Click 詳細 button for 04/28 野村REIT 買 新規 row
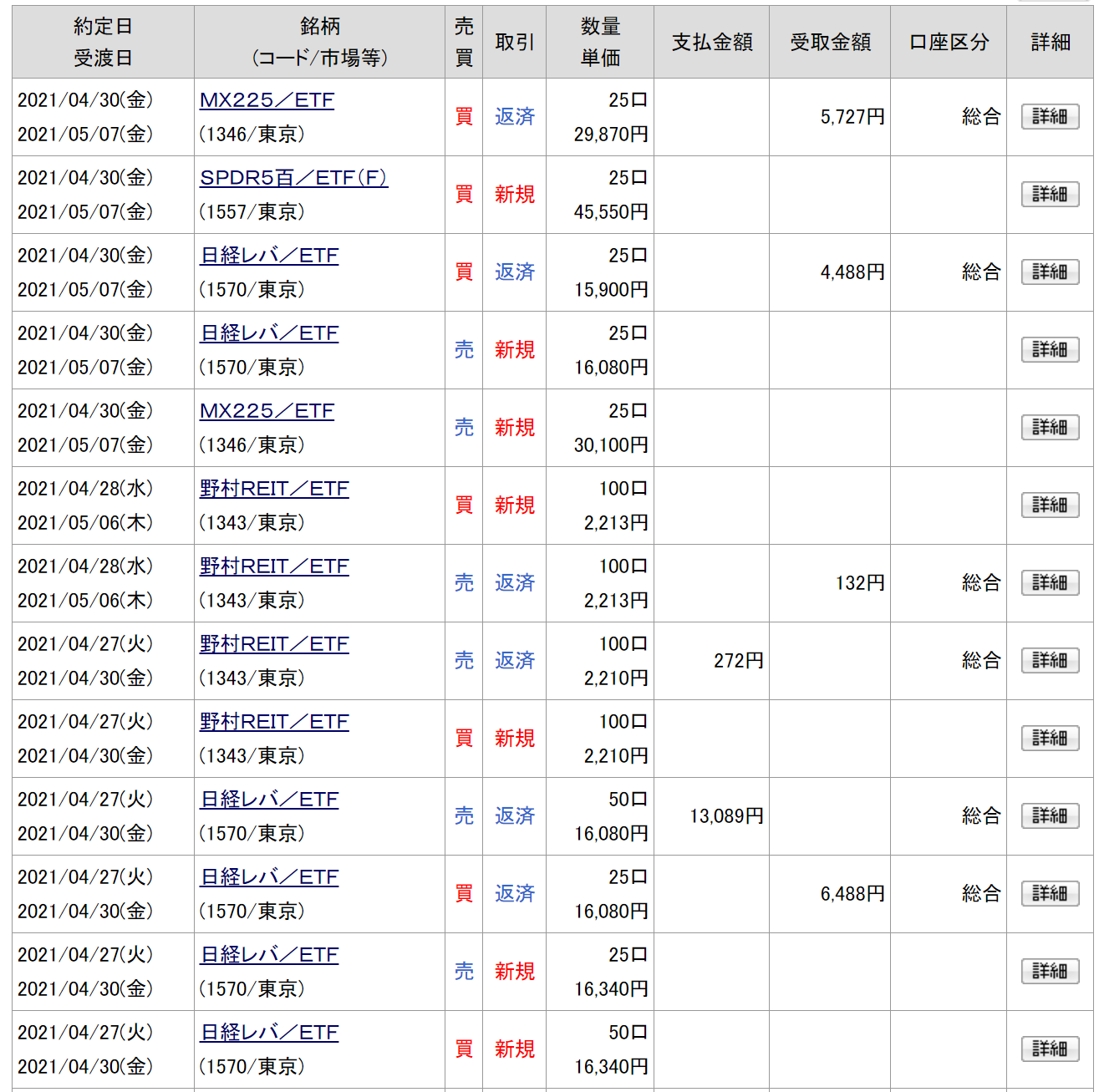Screen dimensions: 1099x1092 1050,505
